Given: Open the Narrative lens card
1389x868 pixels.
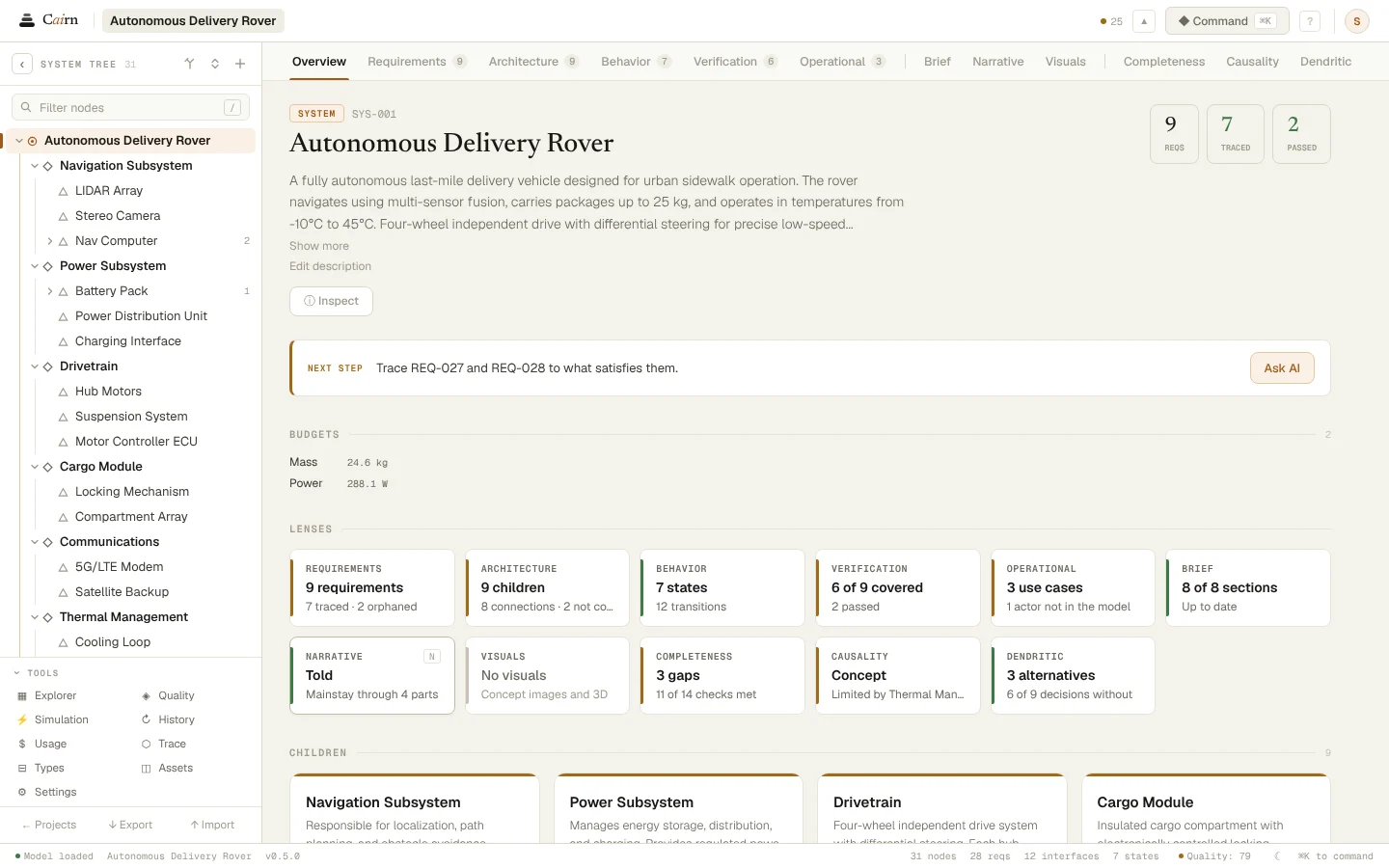Looking at the screenshot, I should 372,675.
